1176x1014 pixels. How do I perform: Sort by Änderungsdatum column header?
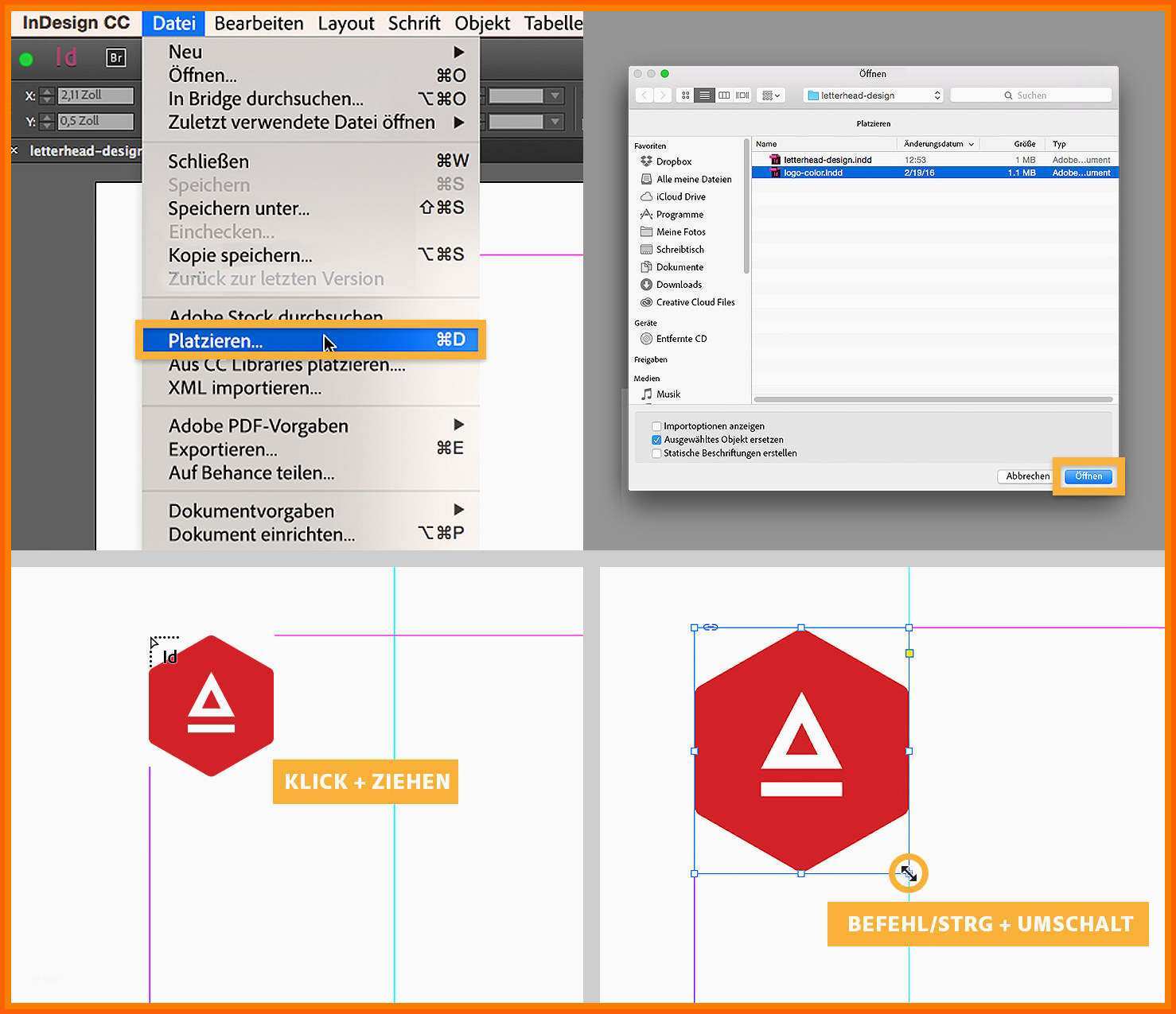pos(938,144)
